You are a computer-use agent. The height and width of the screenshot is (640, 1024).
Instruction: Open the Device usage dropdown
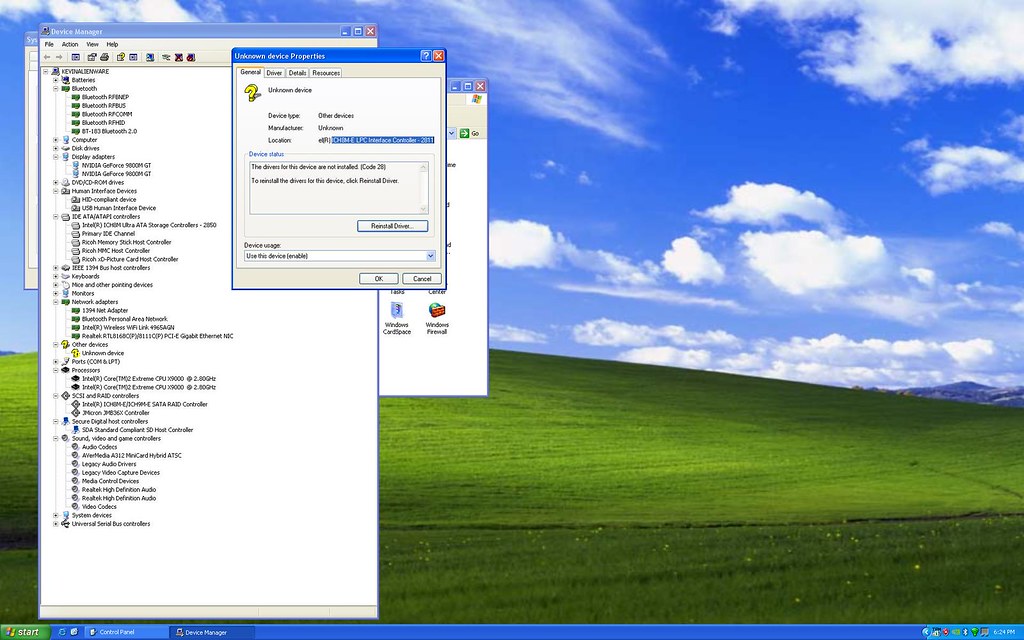[430, 256]
